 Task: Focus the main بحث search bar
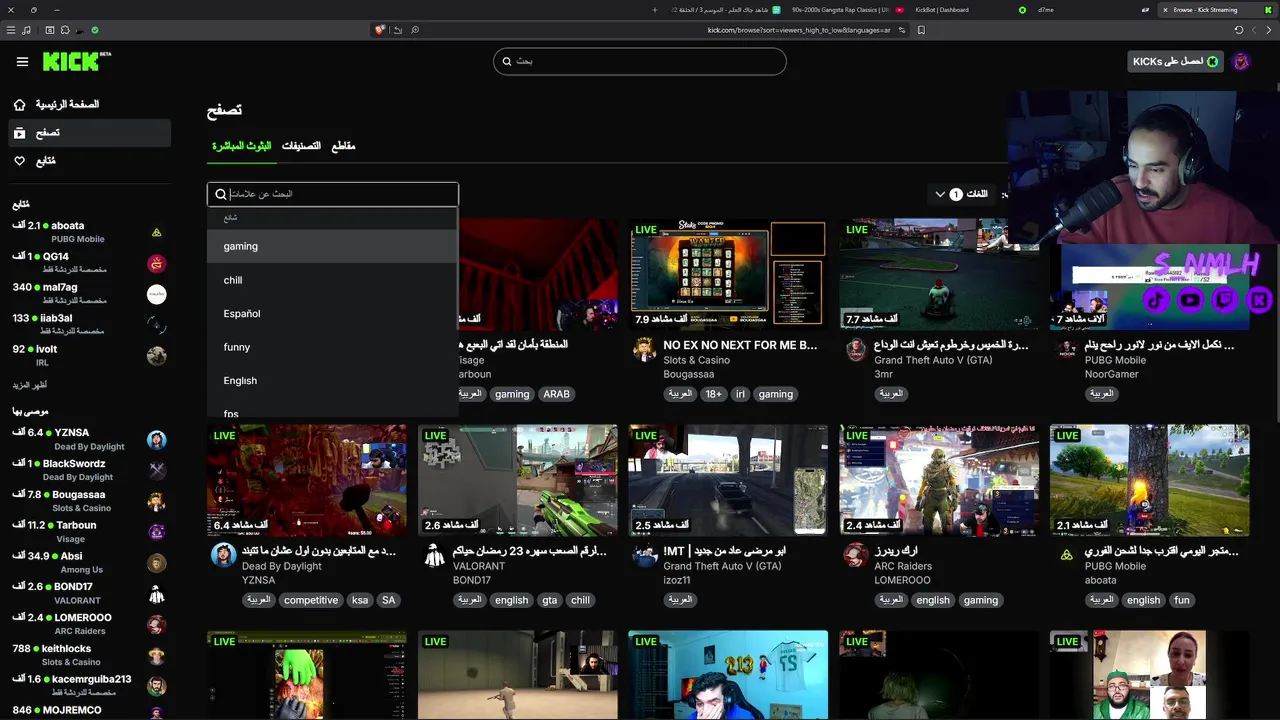[x=640, y=62]
